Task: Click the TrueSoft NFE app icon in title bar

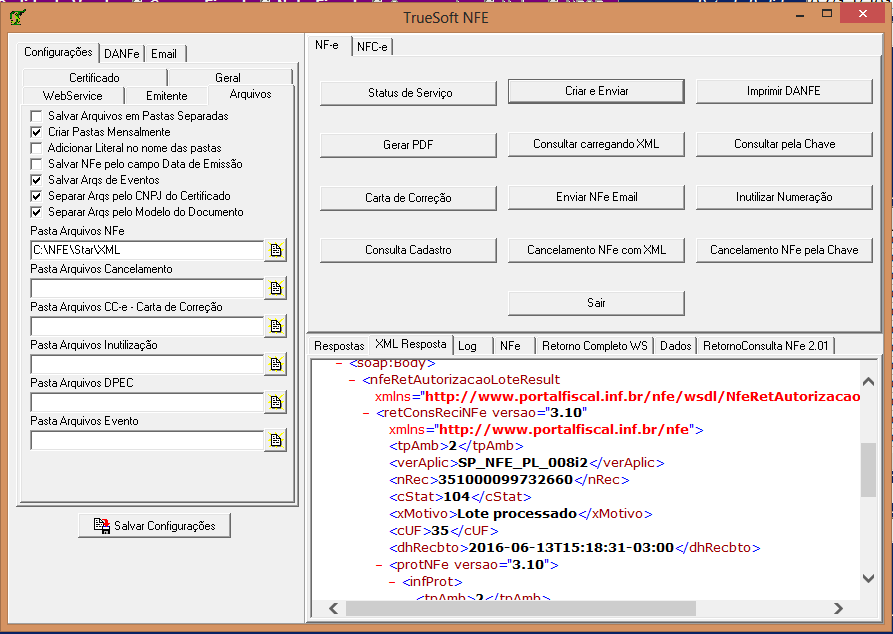Action: pyautogui.click(x=17, y=18)
